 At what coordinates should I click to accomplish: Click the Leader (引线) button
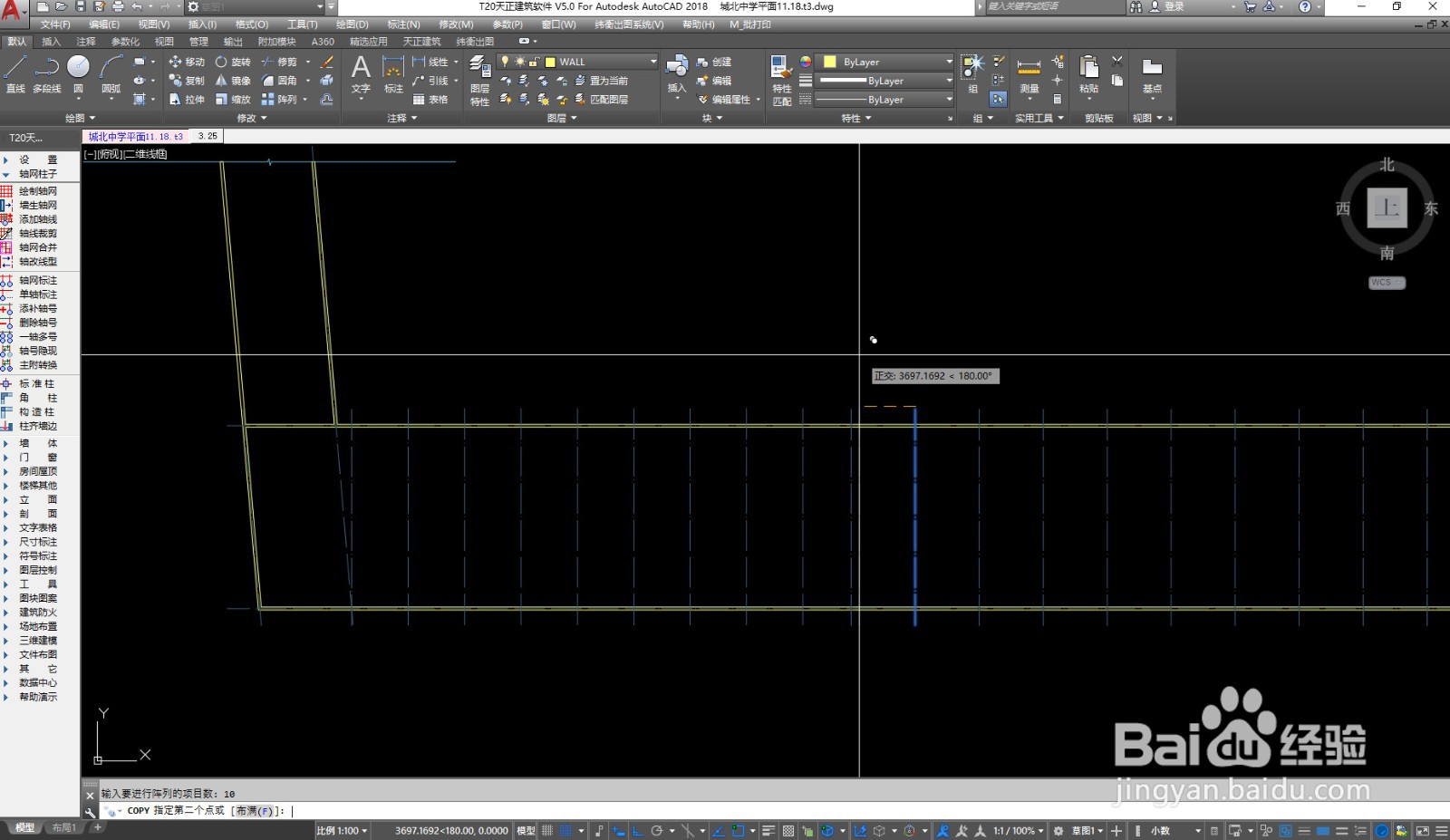(x=430, y=81)
